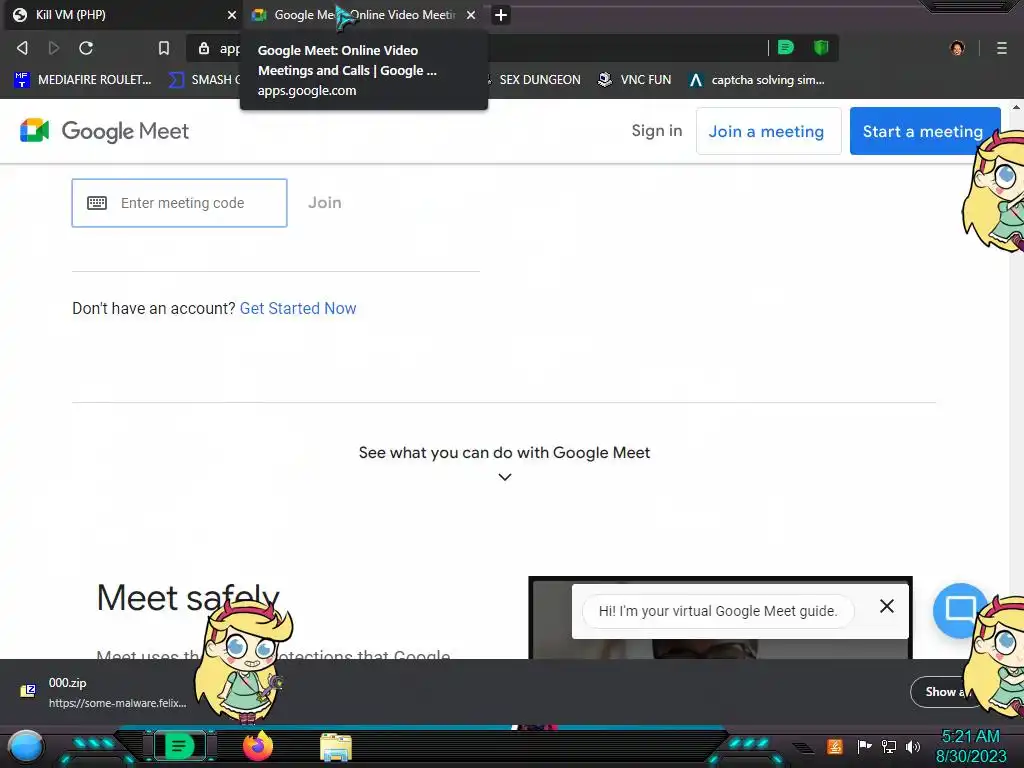Open the VNC FUN bookmark
The width and height of the screenshot is (1024, 768).
point(635,80)
